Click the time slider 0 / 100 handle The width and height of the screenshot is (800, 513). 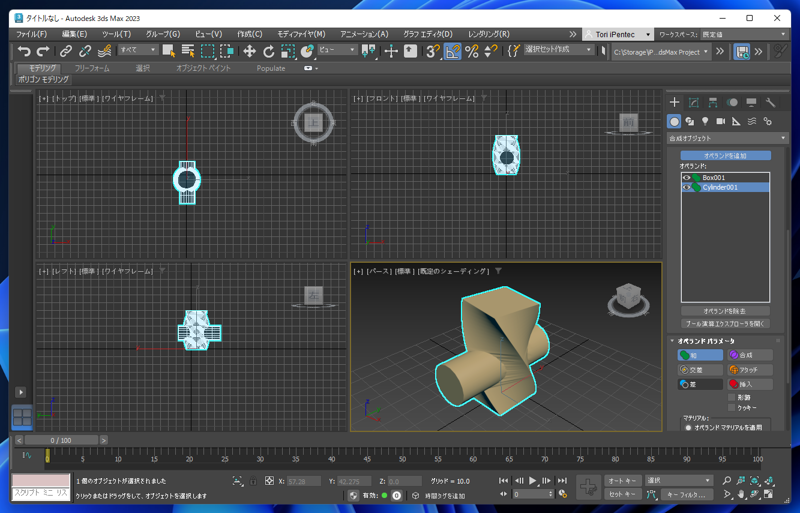point(61,440)
